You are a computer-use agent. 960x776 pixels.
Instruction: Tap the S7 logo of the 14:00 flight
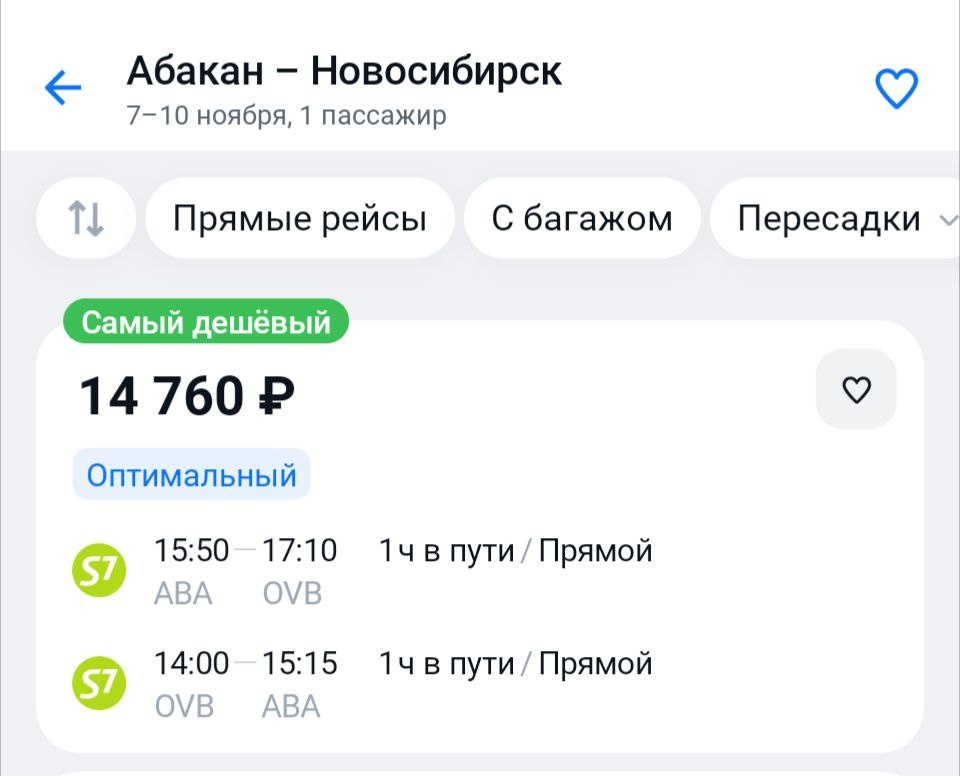tap(99, 684)
